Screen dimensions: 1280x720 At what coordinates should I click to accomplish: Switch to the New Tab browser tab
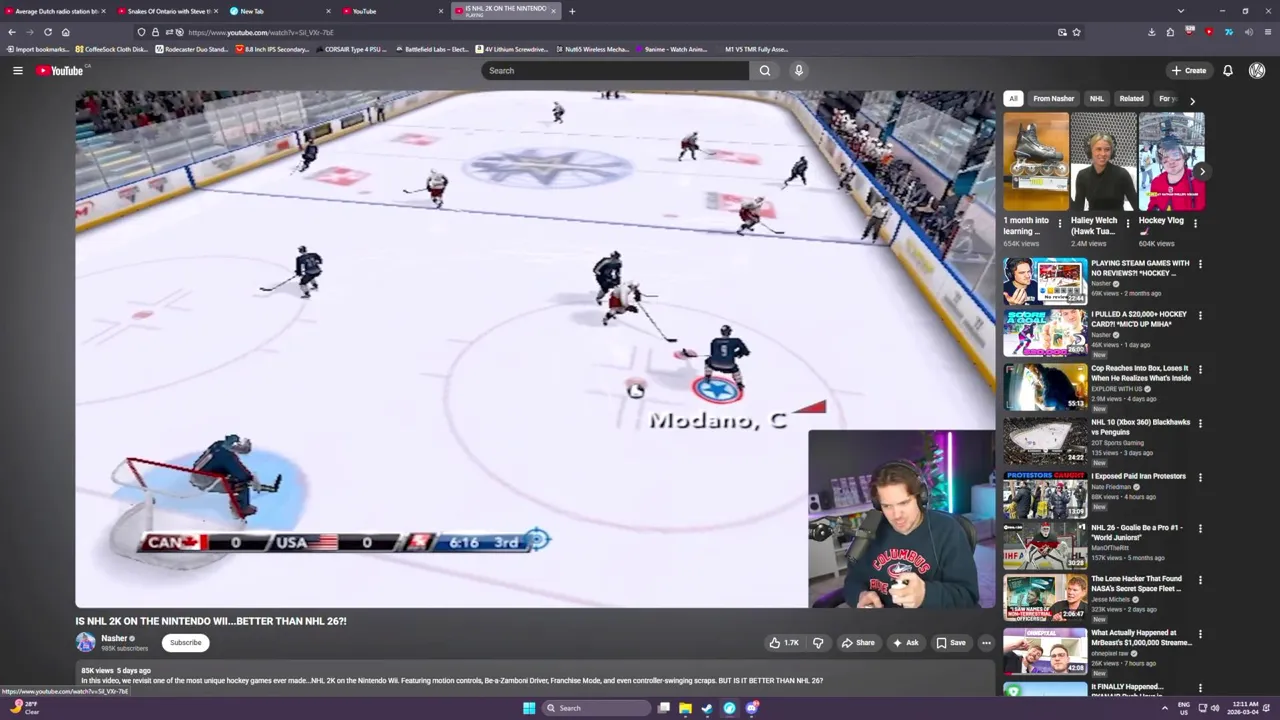tap(280, 11)
